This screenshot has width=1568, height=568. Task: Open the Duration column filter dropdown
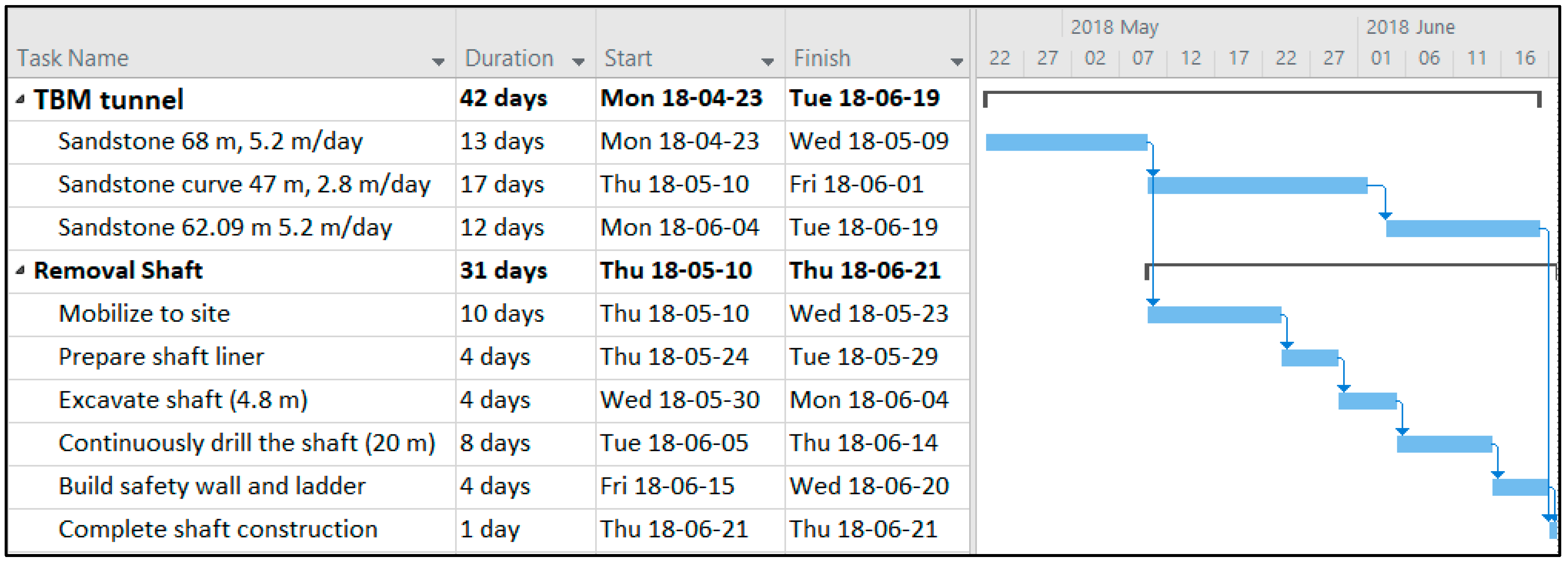click(x=578, y=61)
